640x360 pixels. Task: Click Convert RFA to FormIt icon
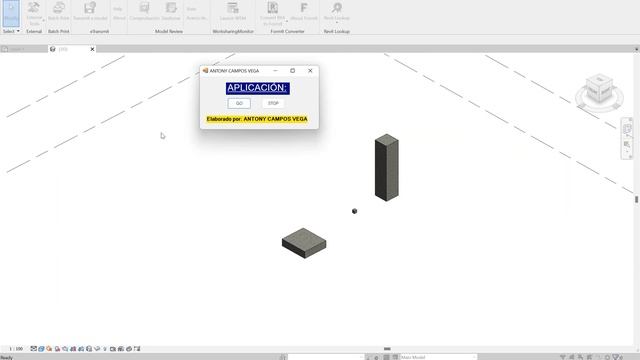(273, 13)
